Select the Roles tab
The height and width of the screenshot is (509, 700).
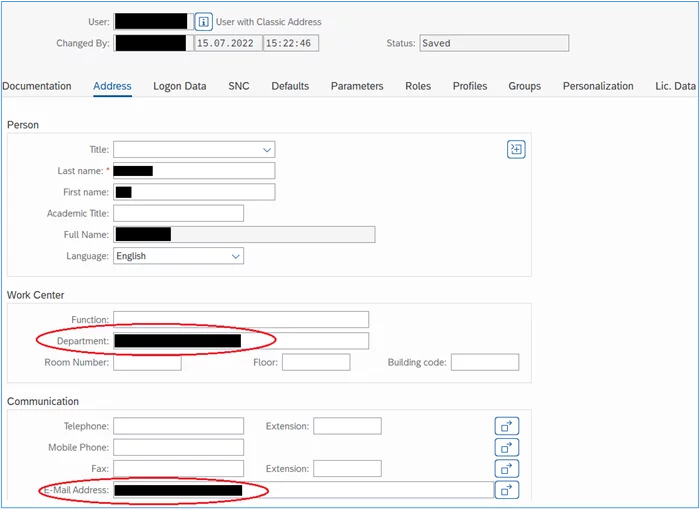pyautogui.click(x=418, y=86)
